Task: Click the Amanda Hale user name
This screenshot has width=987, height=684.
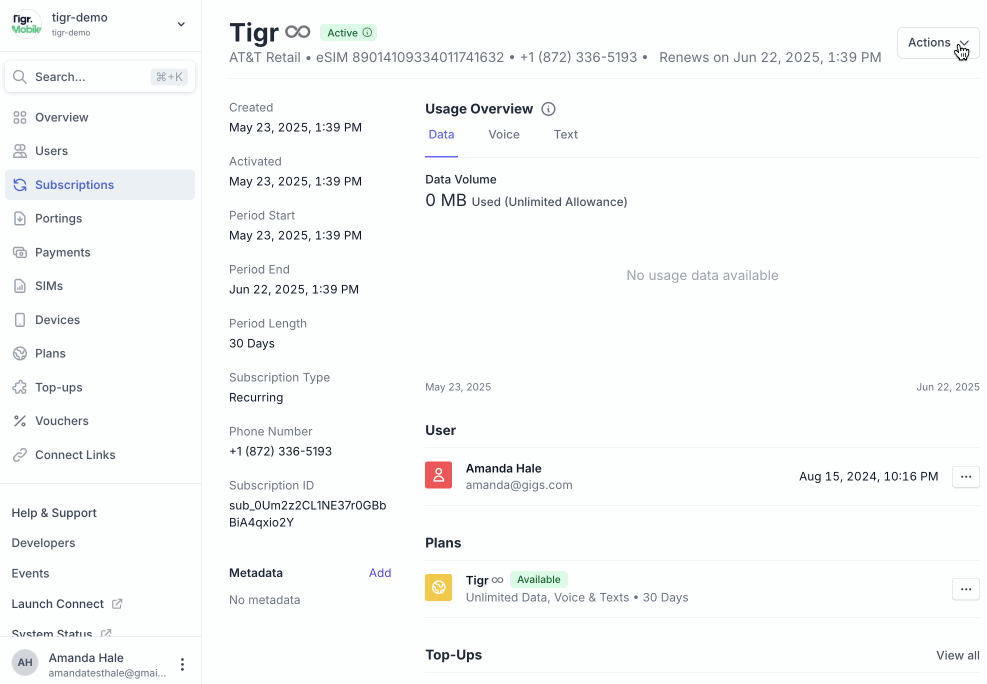Action: (504, 469)
